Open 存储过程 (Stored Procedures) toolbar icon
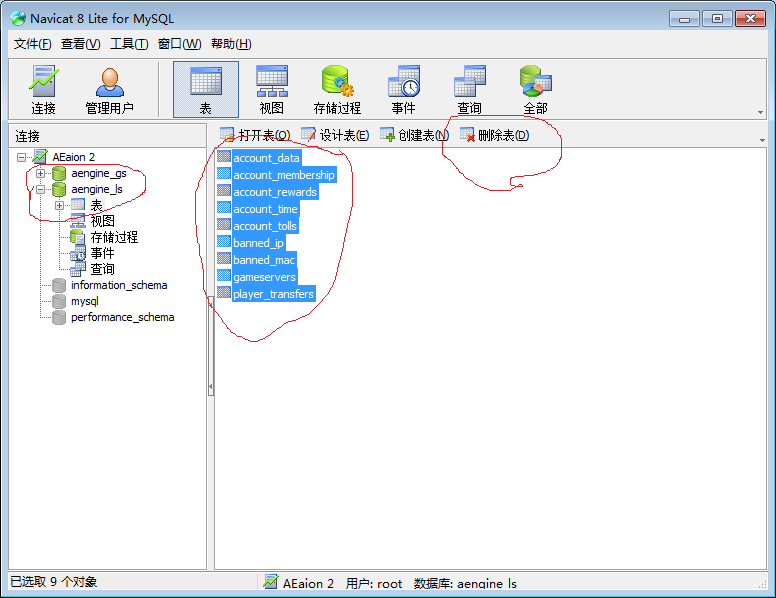776x598 pixels. tap(337, 90)
